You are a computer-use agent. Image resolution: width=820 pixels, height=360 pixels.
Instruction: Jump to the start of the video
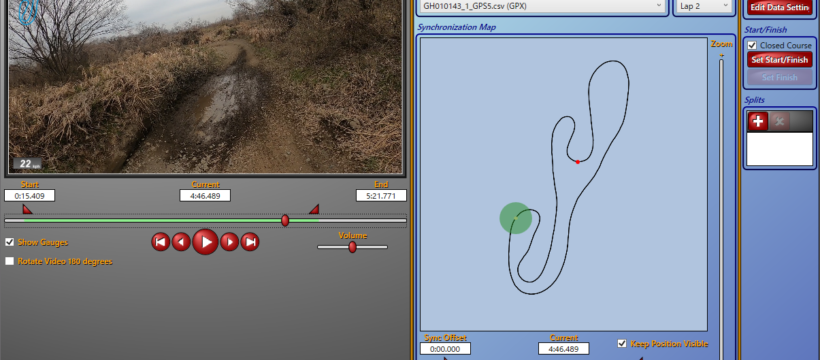pos(161,242)
